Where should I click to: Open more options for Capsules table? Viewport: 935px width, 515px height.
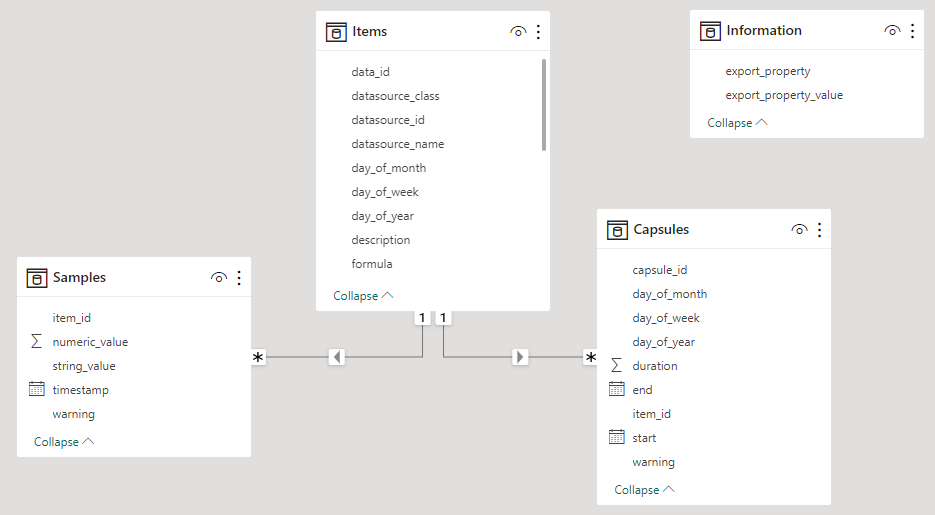(x=819, y=230)
